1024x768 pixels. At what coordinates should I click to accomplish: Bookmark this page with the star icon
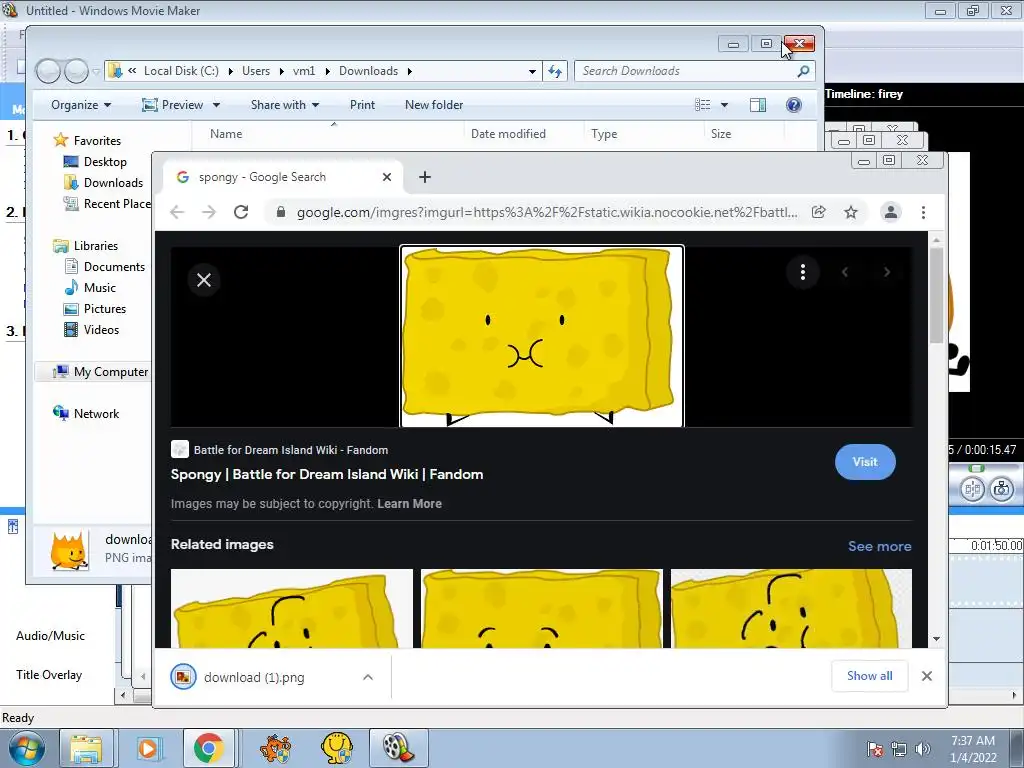click(850, 212)
